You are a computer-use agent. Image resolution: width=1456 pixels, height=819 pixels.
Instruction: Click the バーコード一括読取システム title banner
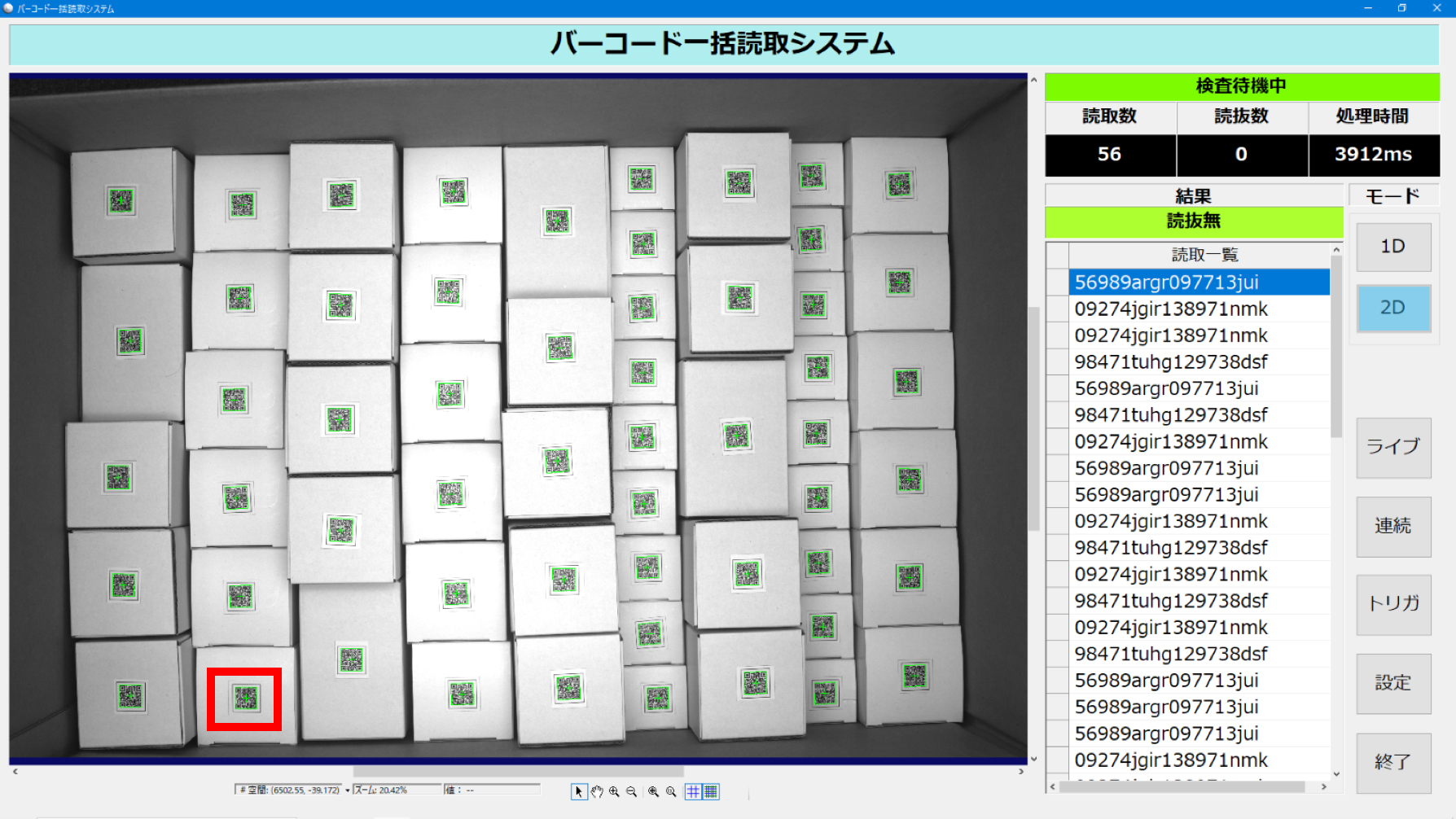[x=724, y=44]
